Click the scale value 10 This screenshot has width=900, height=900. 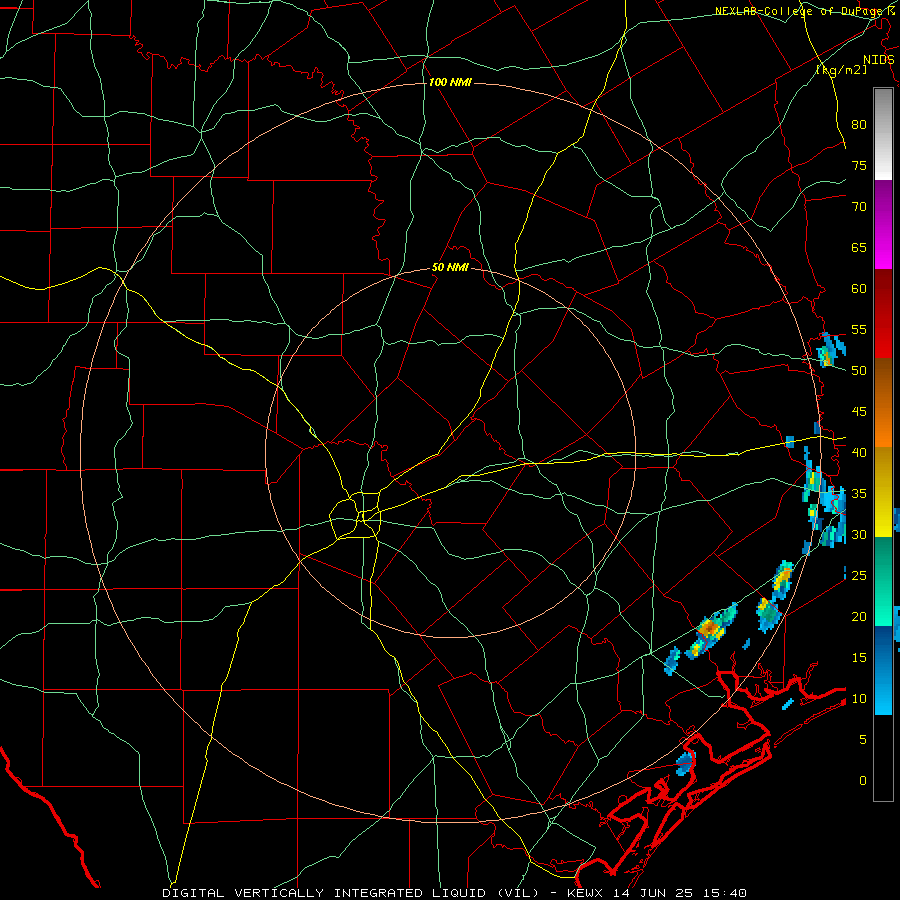coord(859,699)
